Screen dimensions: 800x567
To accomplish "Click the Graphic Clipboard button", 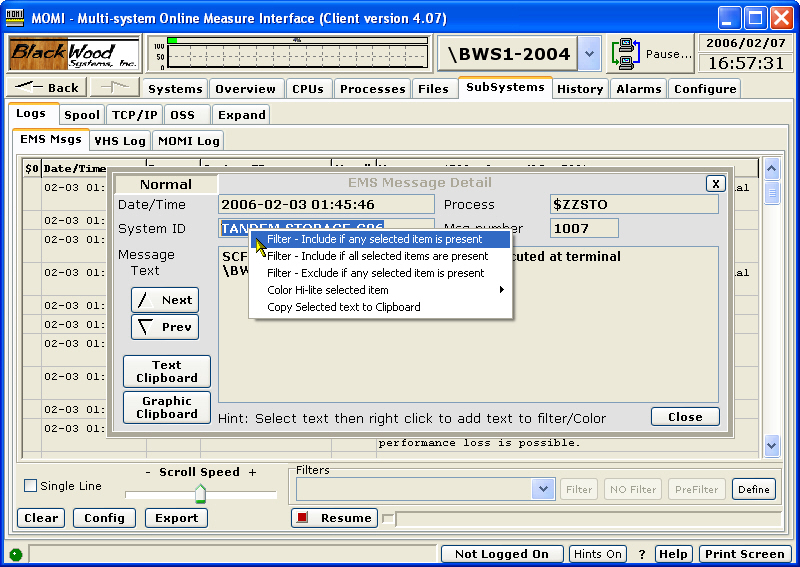I will [x=167, y=407].
